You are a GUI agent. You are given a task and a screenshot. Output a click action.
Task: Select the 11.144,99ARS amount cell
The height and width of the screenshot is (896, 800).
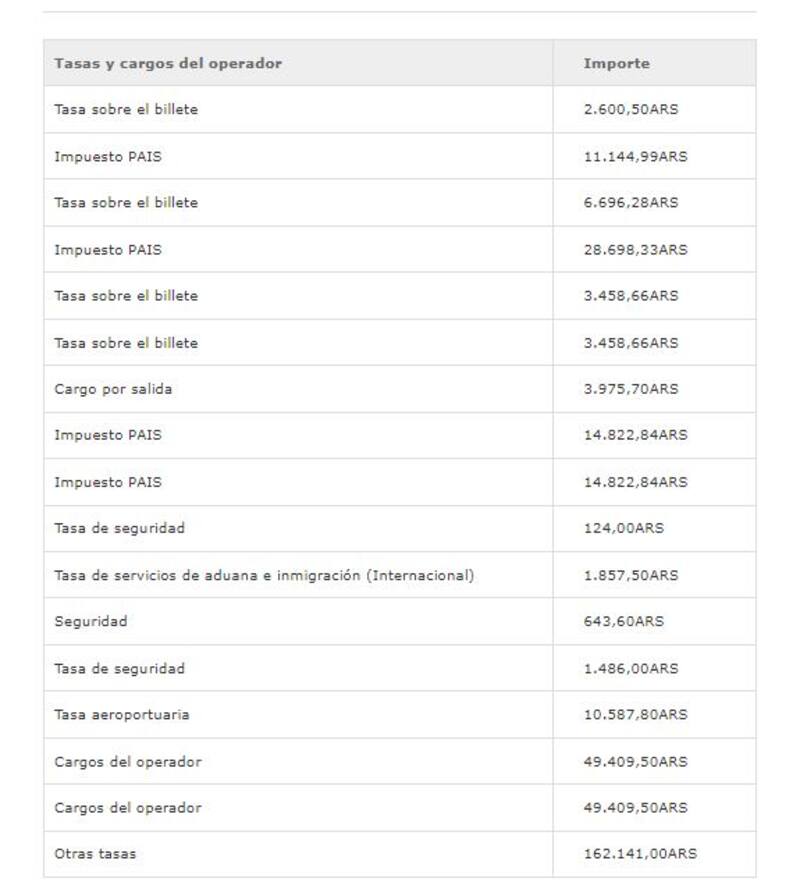635,156
